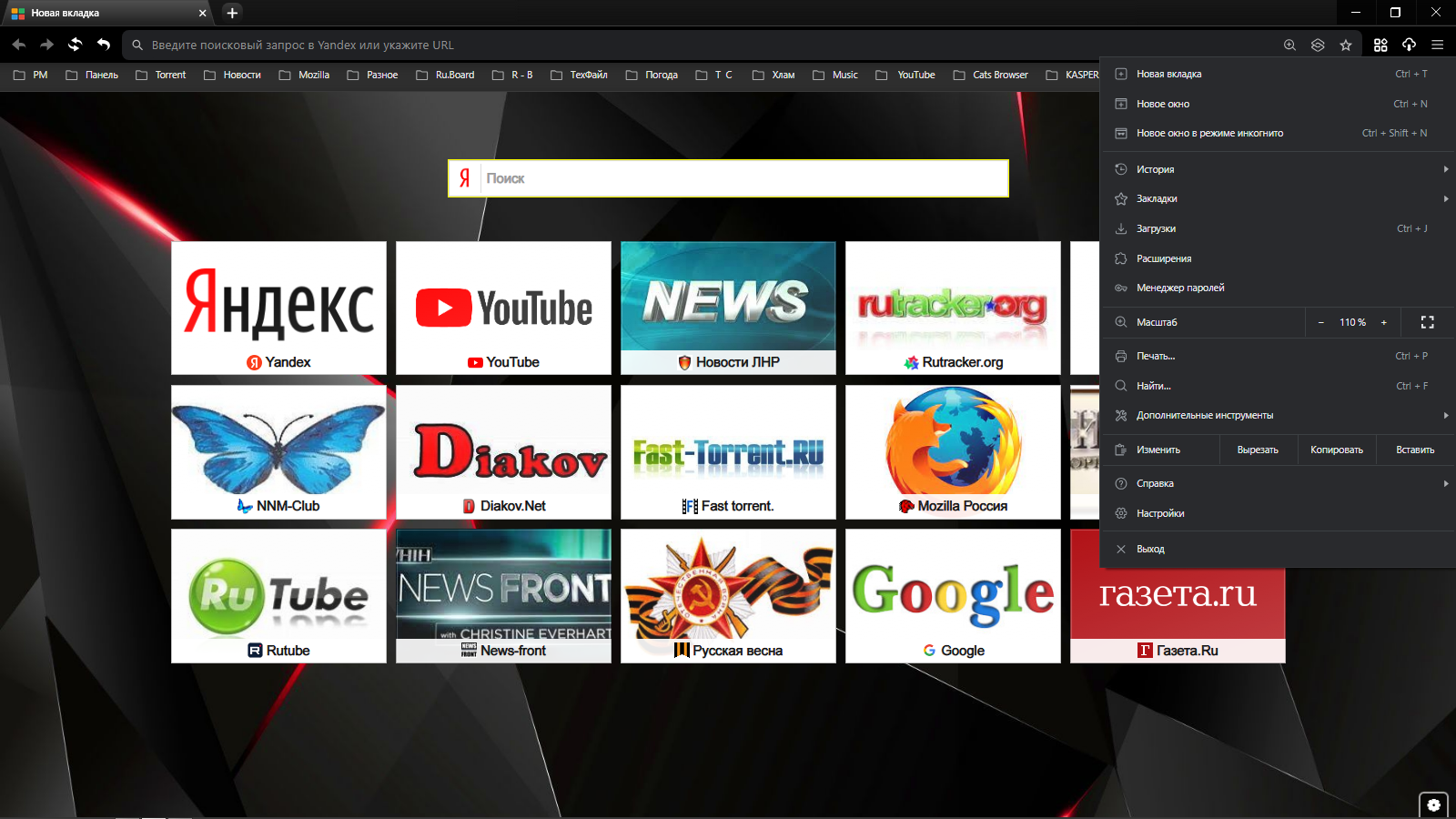Image resolution: width=1456 pixels, height=819 pixels.
Task: Open the ТехФайл bookmarks folder
Action: pos(579,75)
